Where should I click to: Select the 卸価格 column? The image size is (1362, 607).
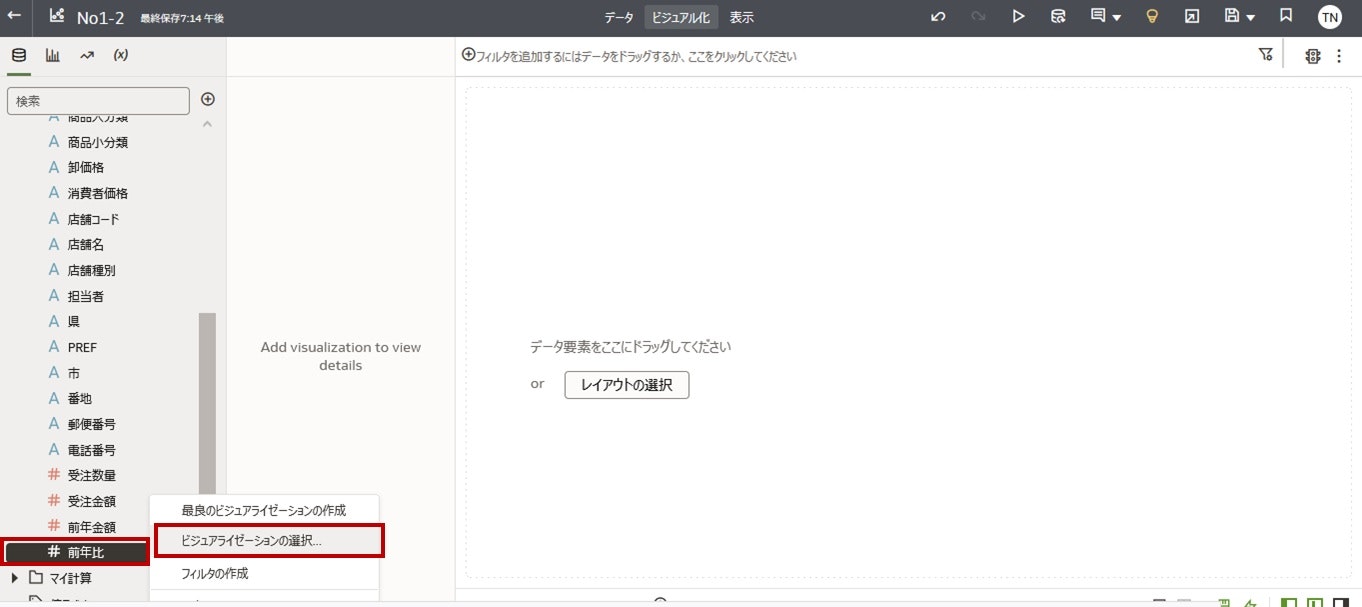86,167
